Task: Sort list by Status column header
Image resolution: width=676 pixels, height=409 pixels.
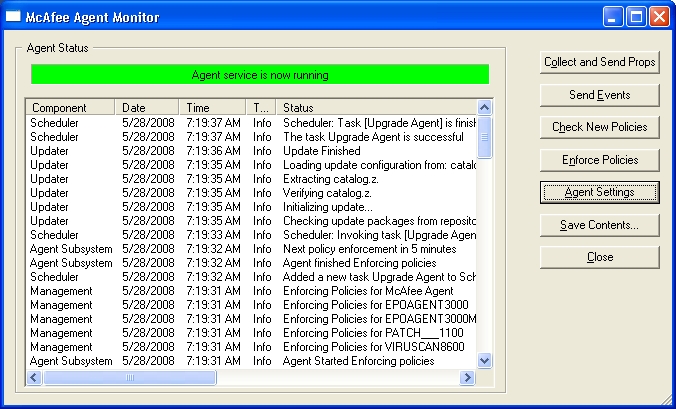Action: click(377, 107)
